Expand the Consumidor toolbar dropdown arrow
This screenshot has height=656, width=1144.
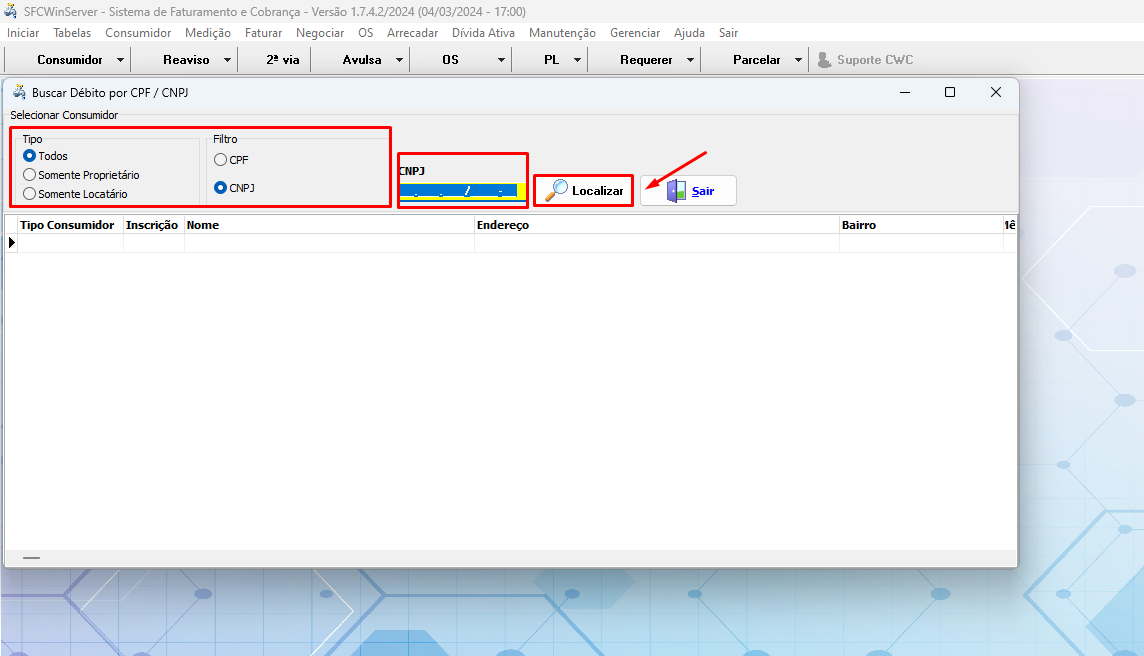120,60
